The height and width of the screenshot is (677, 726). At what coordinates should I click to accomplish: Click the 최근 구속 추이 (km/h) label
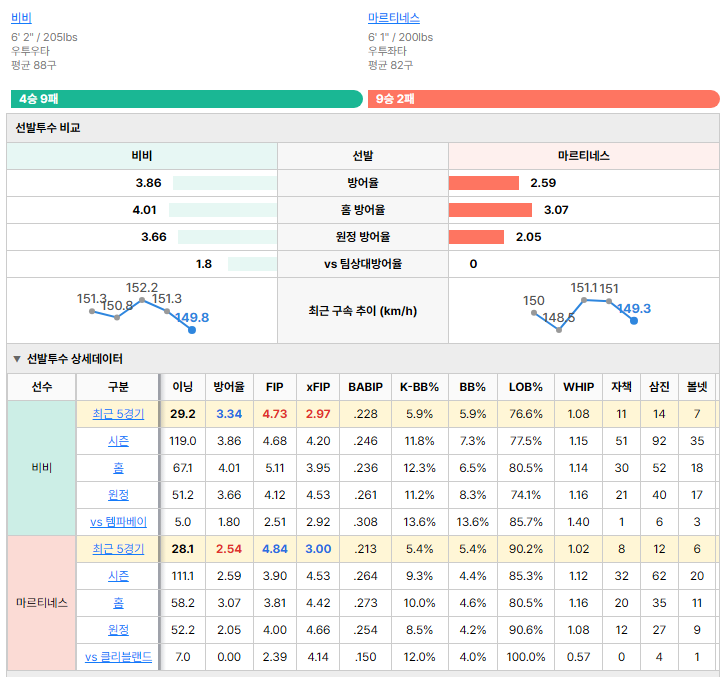click(x=363, y=311)
